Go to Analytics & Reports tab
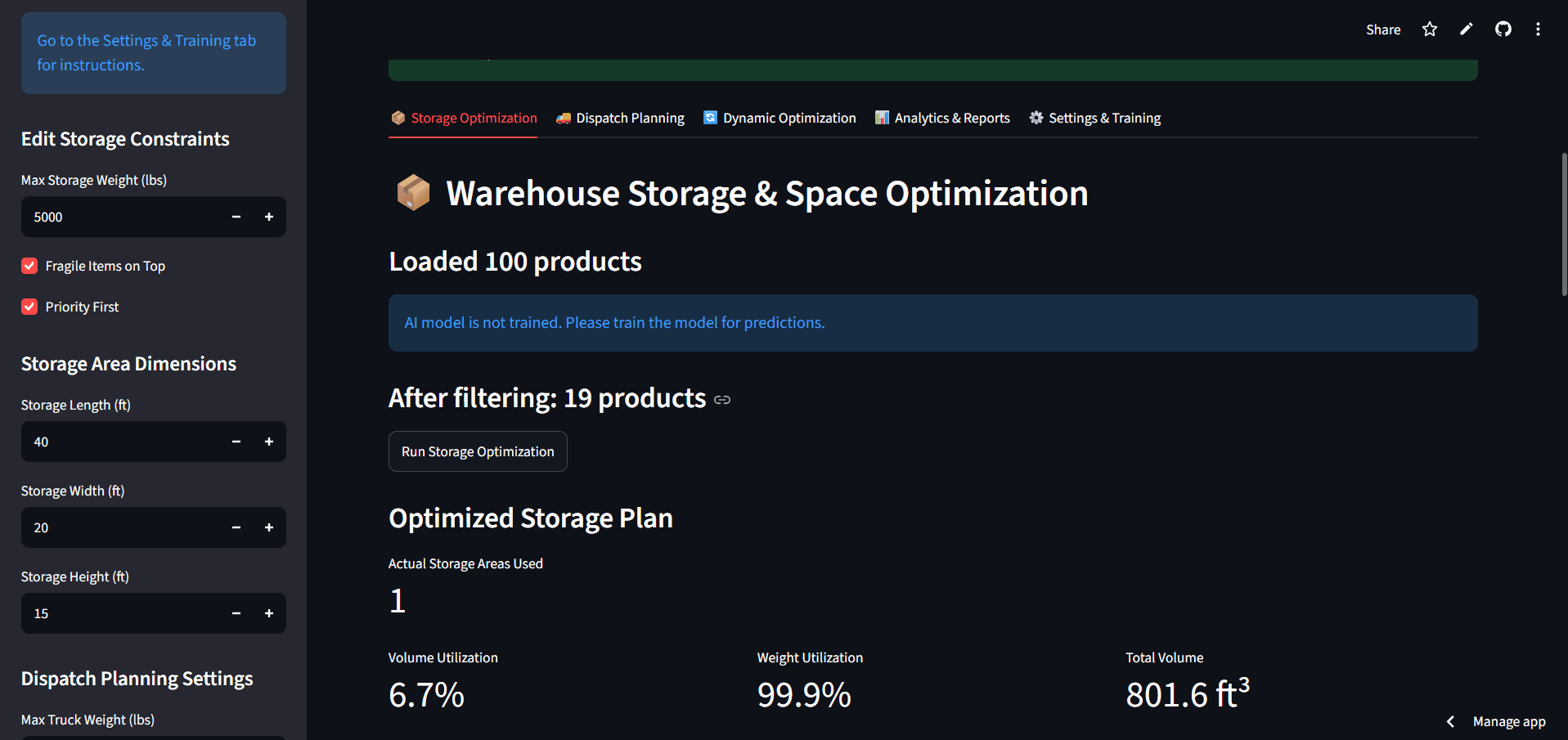This screenshot has width=1568, height=740. pyautogui.click(x=942, y=118)
